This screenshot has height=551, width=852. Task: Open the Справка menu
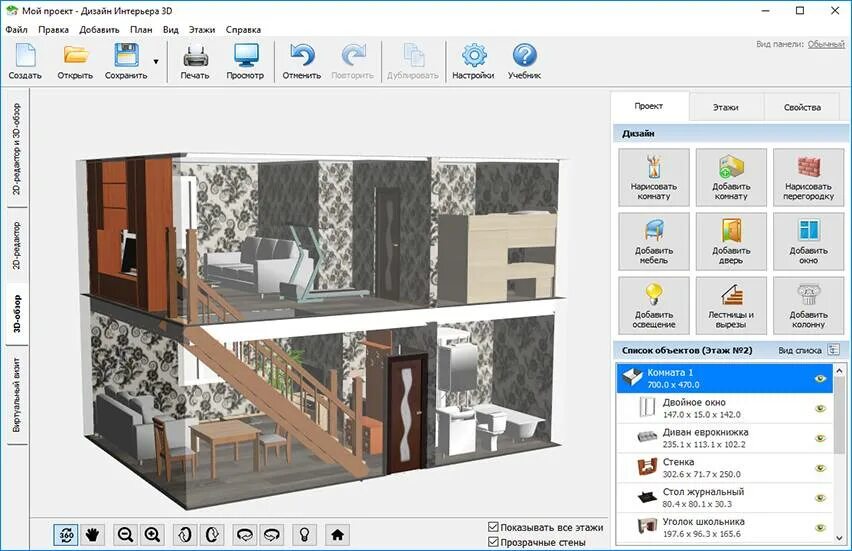(243, 29)
